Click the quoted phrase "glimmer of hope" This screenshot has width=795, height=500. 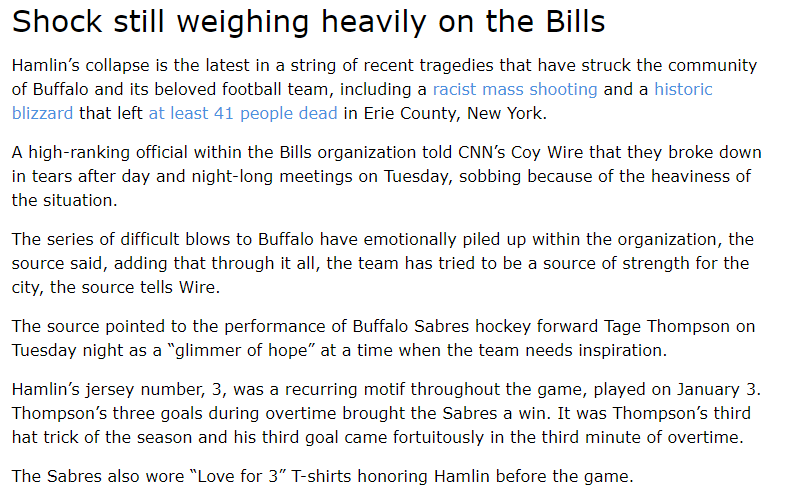(241, 350)
